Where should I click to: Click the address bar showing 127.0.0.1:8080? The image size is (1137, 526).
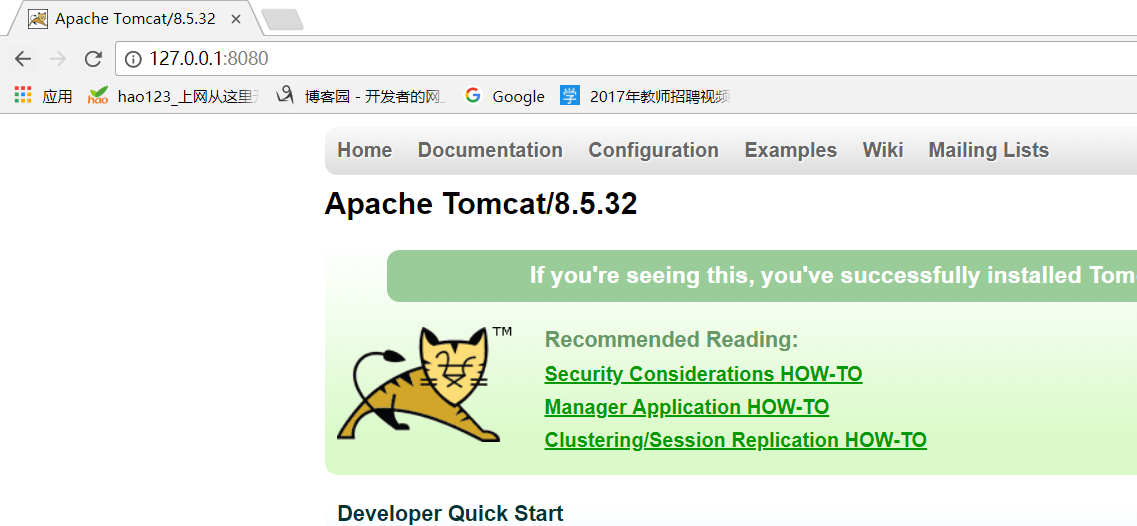click(600, 59)
